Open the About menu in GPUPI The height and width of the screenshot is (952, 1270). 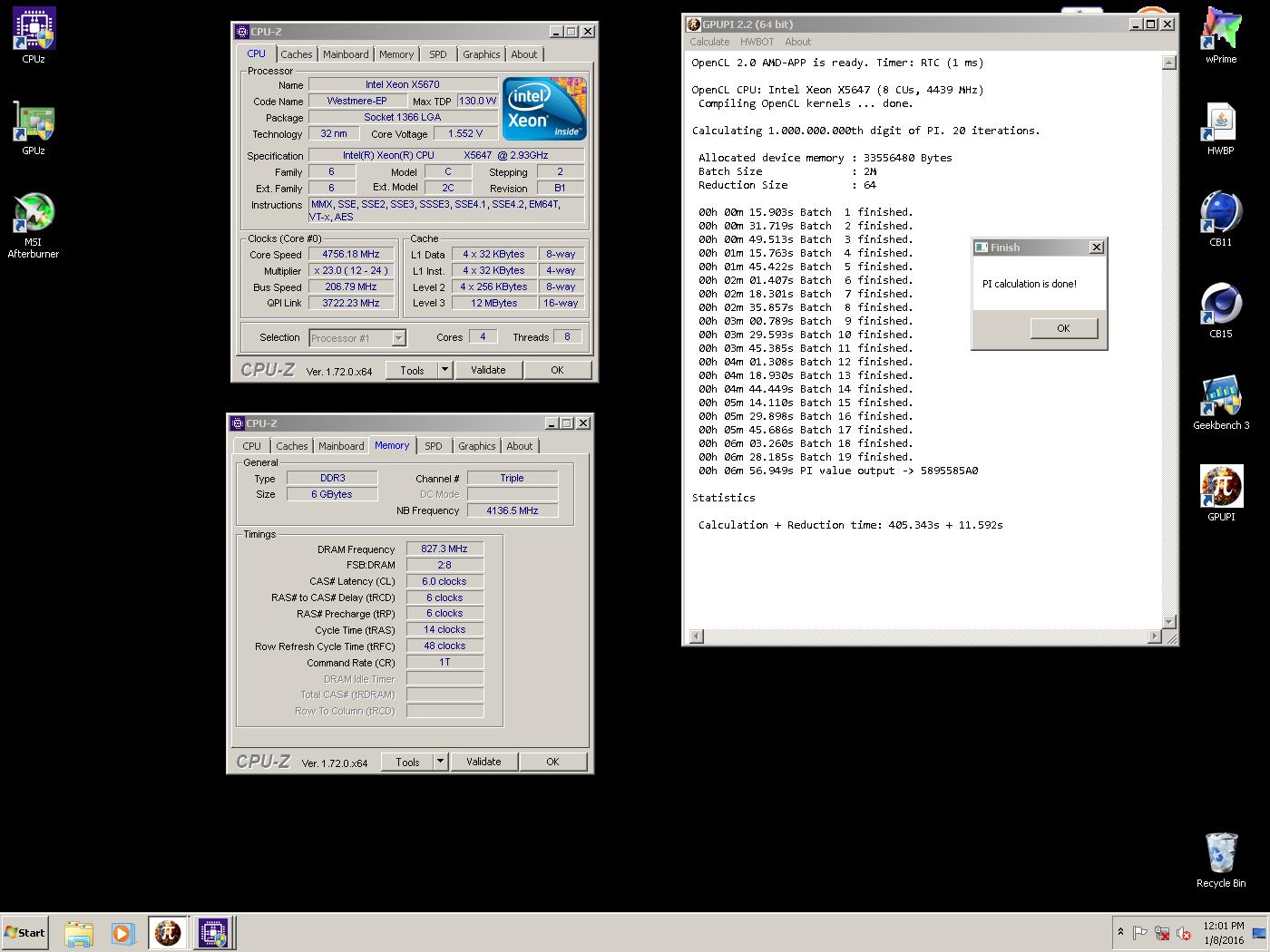pyautogui.click(x=797, y=42)
